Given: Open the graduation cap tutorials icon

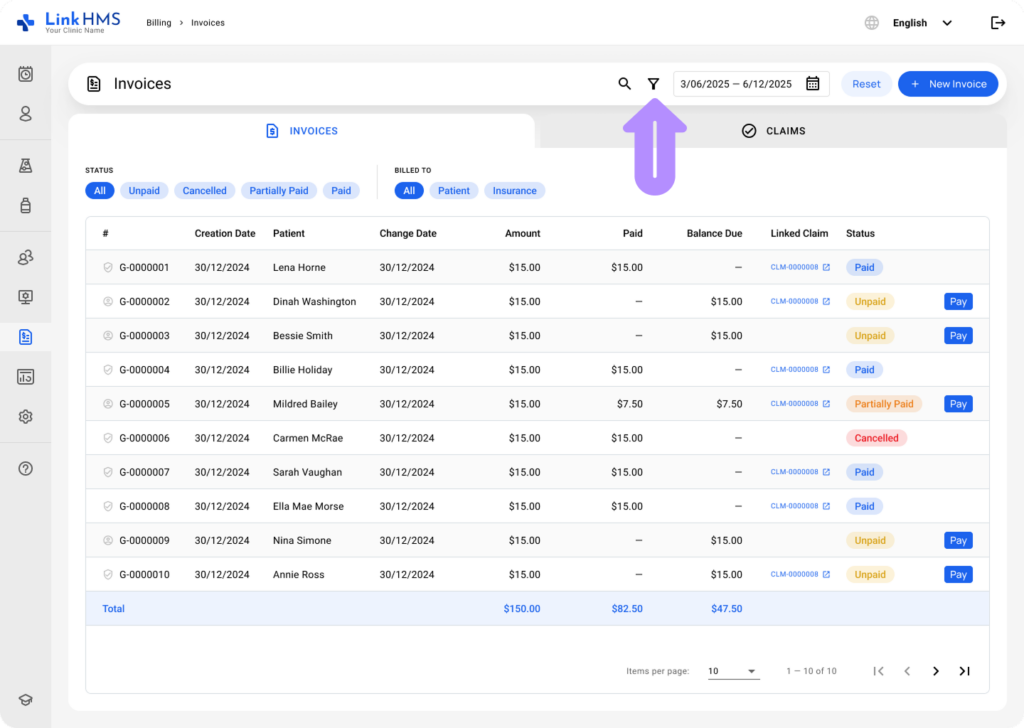Looking at the screenshot, I should click(25, 700).
